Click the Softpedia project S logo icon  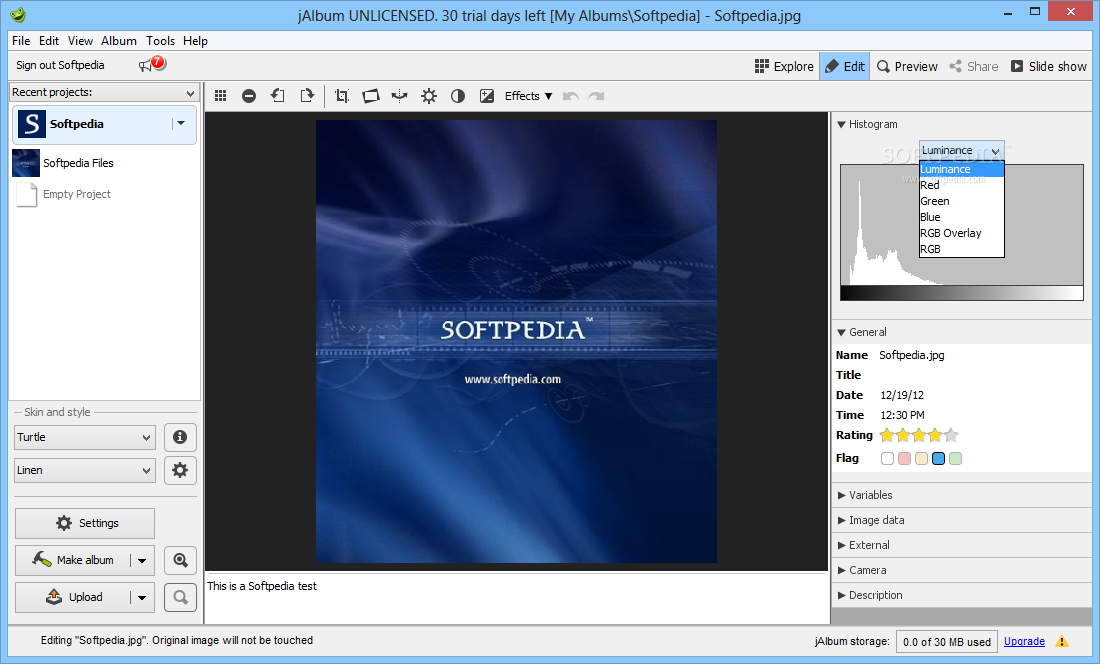click(x=31, y=124)
